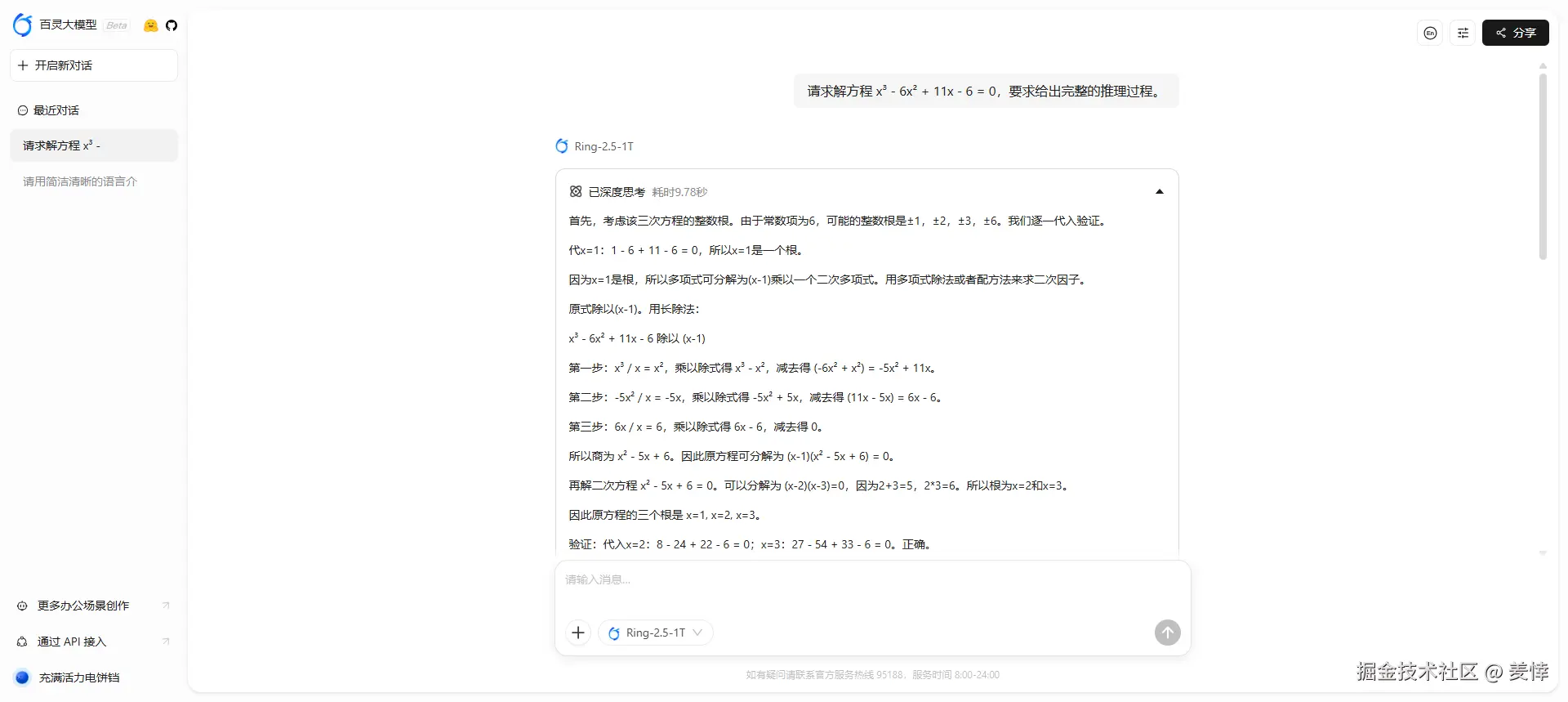Click the 耗时9.78秒 text
This screenshot has width=1568, height=702.
tap(679, 192)
